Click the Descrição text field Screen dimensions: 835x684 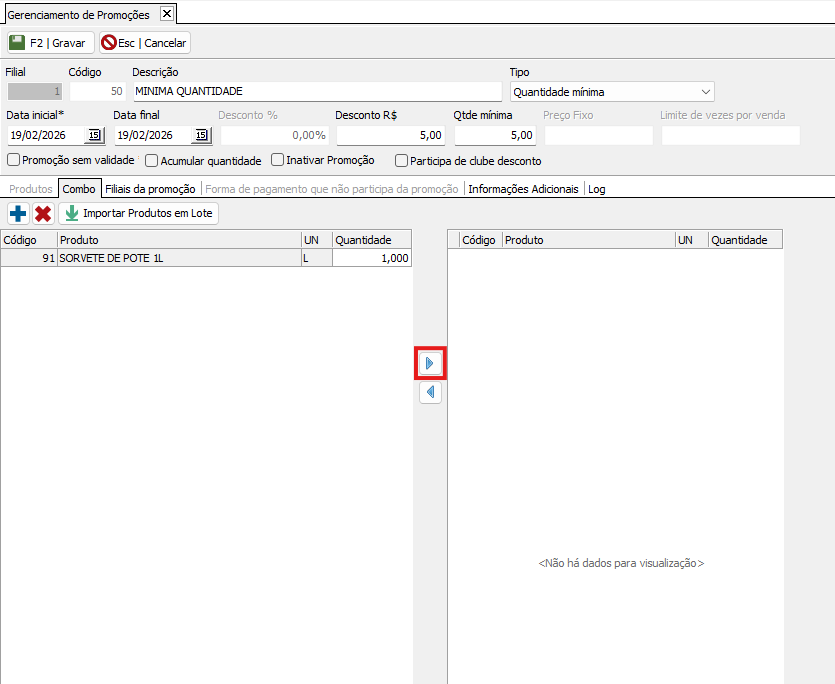(x=316, y=92)
